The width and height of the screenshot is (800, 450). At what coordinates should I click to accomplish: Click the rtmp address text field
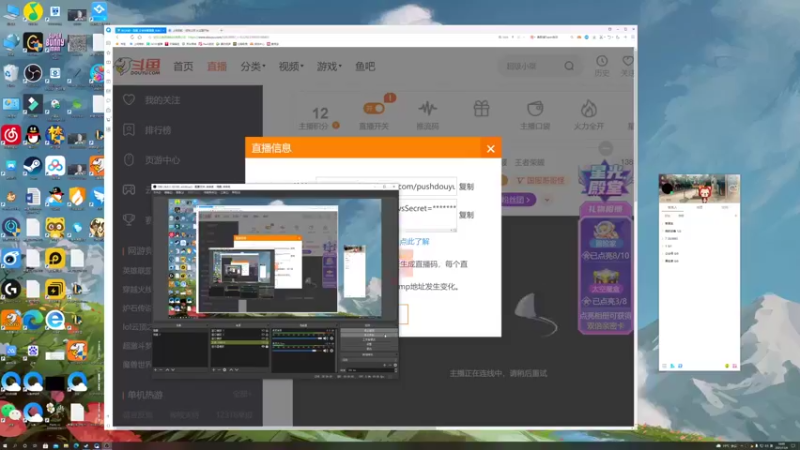click(386, 186)
